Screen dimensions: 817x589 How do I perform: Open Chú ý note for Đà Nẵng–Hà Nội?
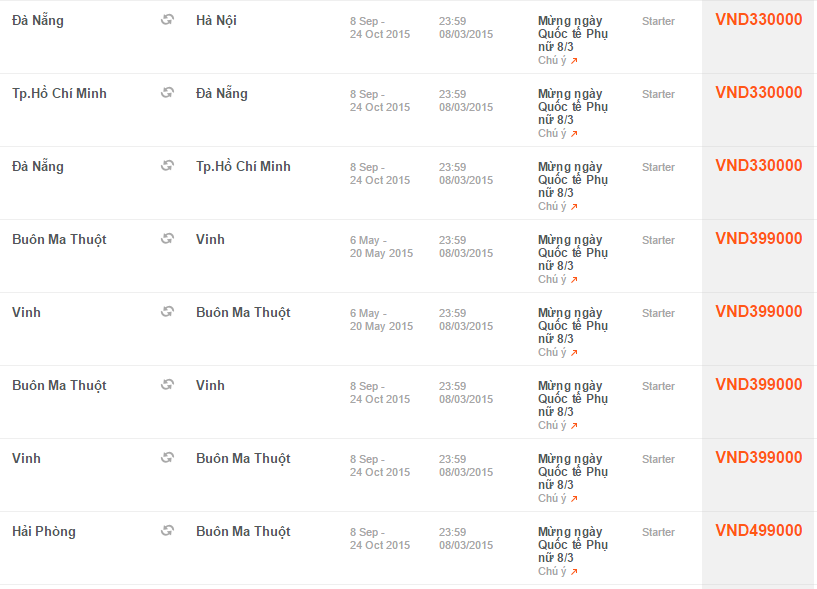[558, 60]
